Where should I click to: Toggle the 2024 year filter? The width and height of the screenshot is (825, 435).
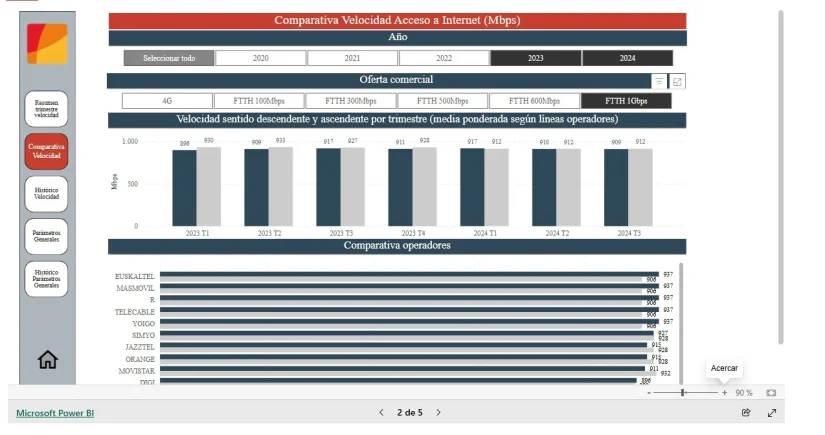click(x=627, y=58)
